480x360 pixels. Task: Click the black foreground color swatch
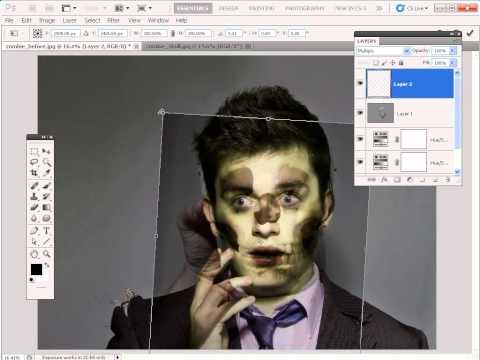click(x=36, y=270)
